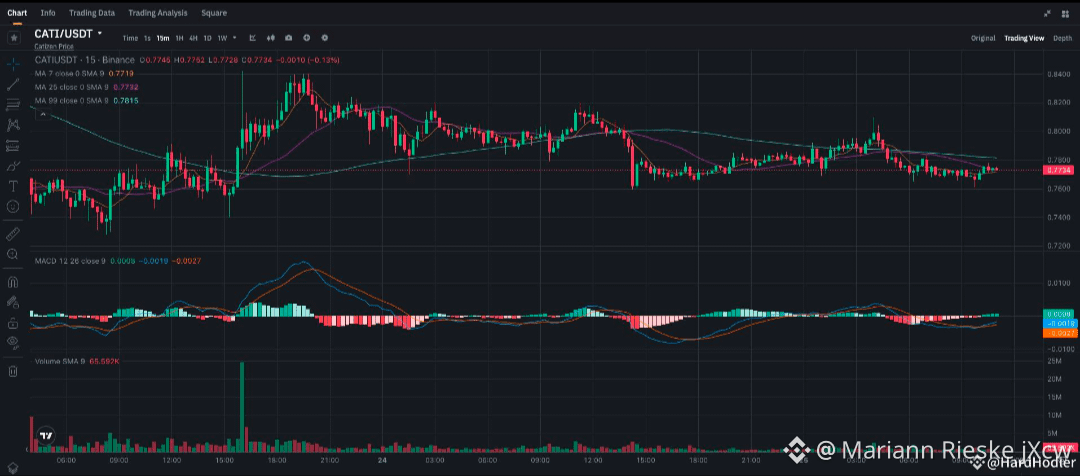
Task: Change candlestick chart style
Action: coord(271,38)
